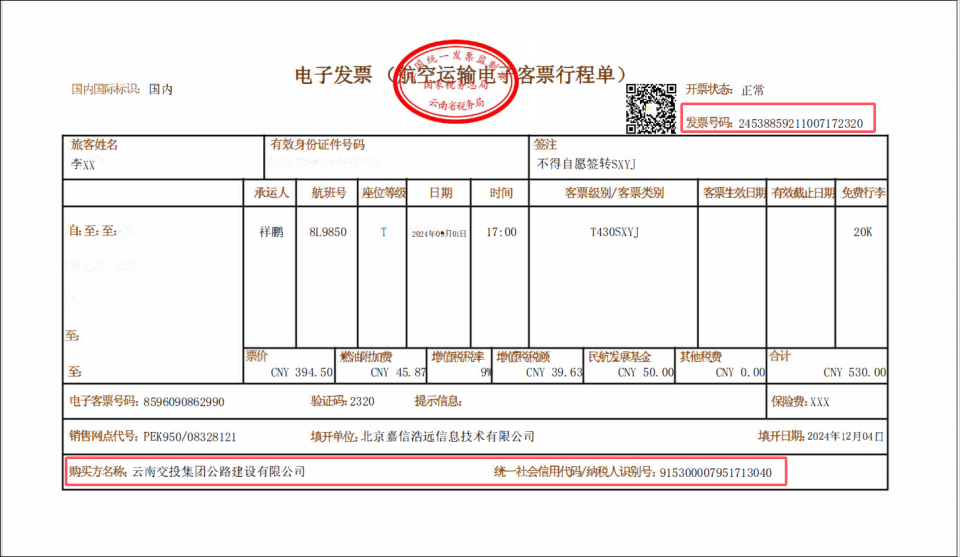Click other taxes 'CNY 0.00'
Image resolution: width=960 pixels, height=557 pixels.
[x=740, y=372]
